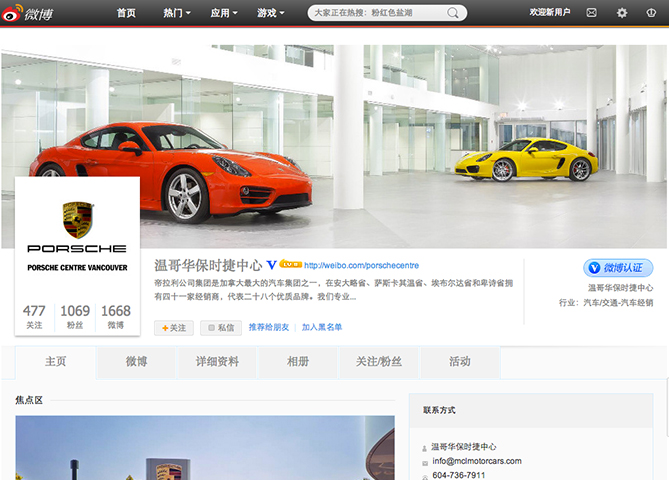Send a private message via 私信
This screenshot has width=669, height=480.
click(221, 328)
